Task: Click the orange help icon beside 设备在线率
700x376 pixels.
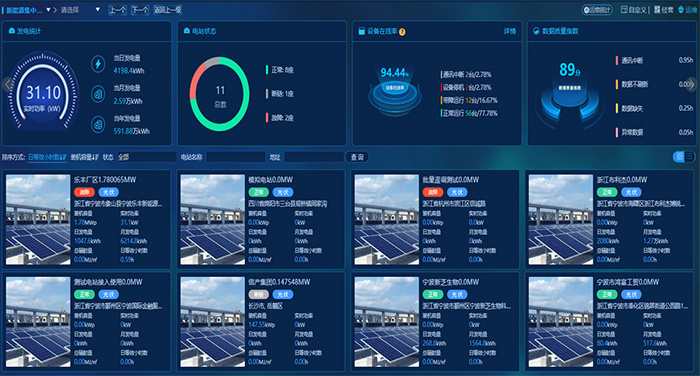Action: pos(402,32)
